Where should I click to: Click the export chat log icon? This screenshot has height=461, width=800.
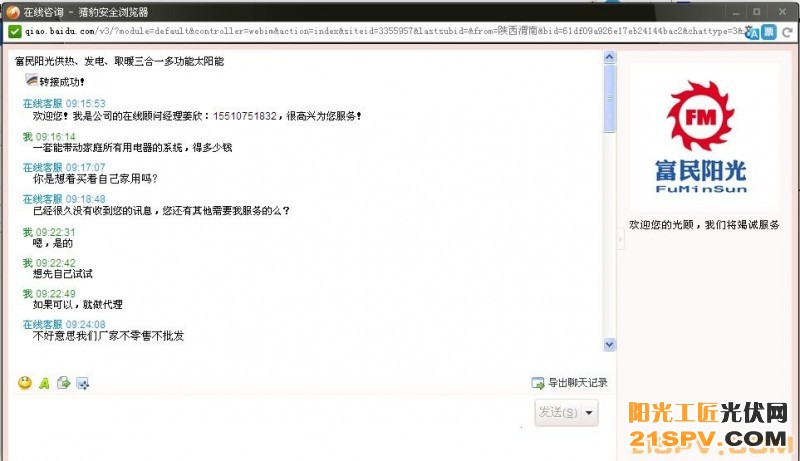pyautogui.click(x=537, y=382)
